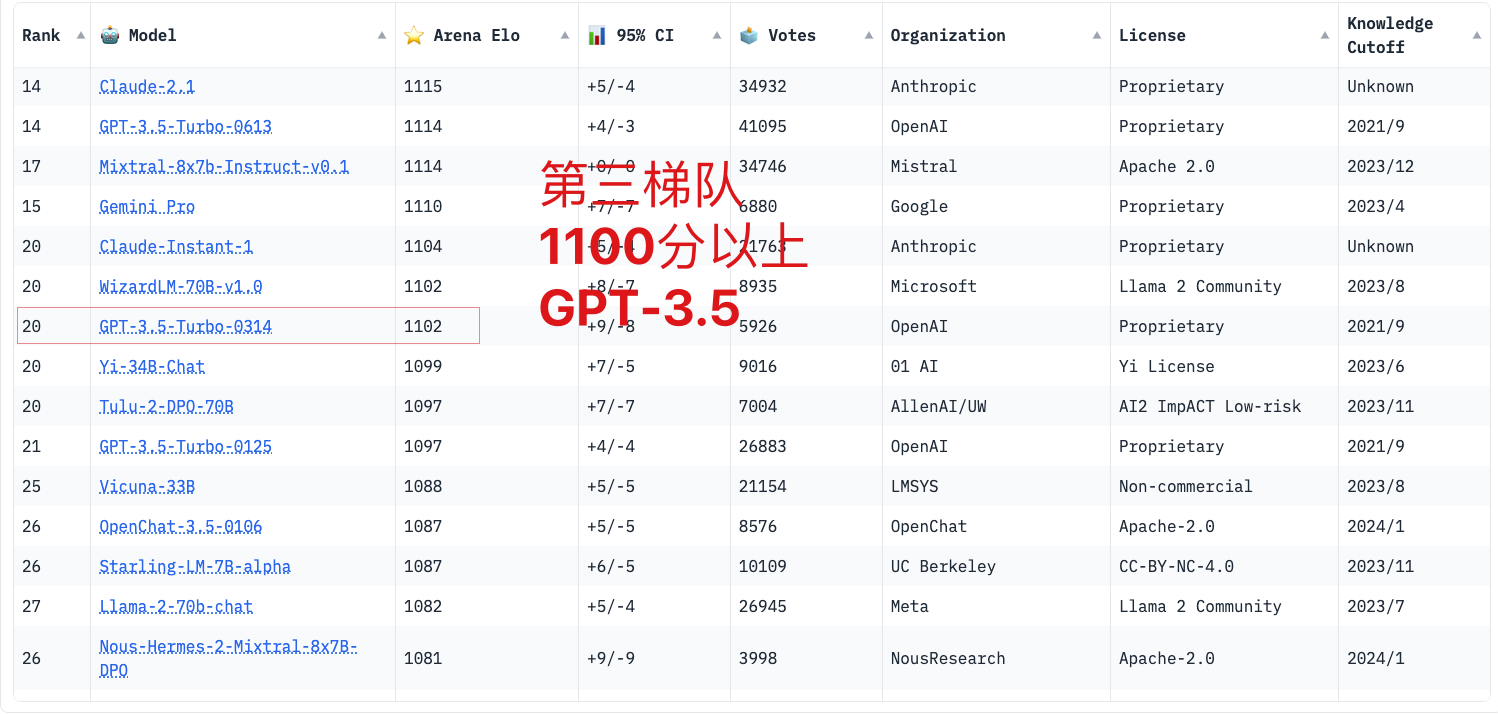Click the robot icon in Model header
The width and height of the screenshot is (1498, 714).
pyautogui.click(x=110, y=35)
